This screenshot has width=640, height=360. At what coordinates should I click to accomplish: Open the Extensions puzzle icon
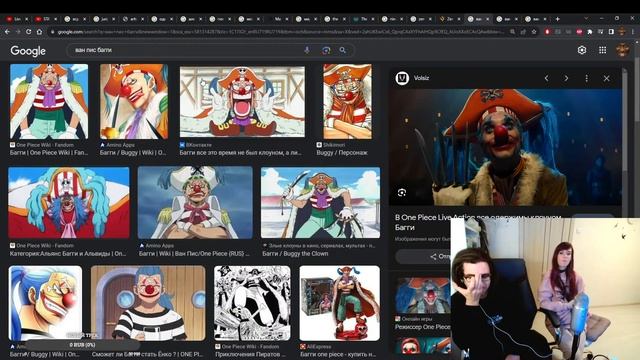(x=590, y=31)
